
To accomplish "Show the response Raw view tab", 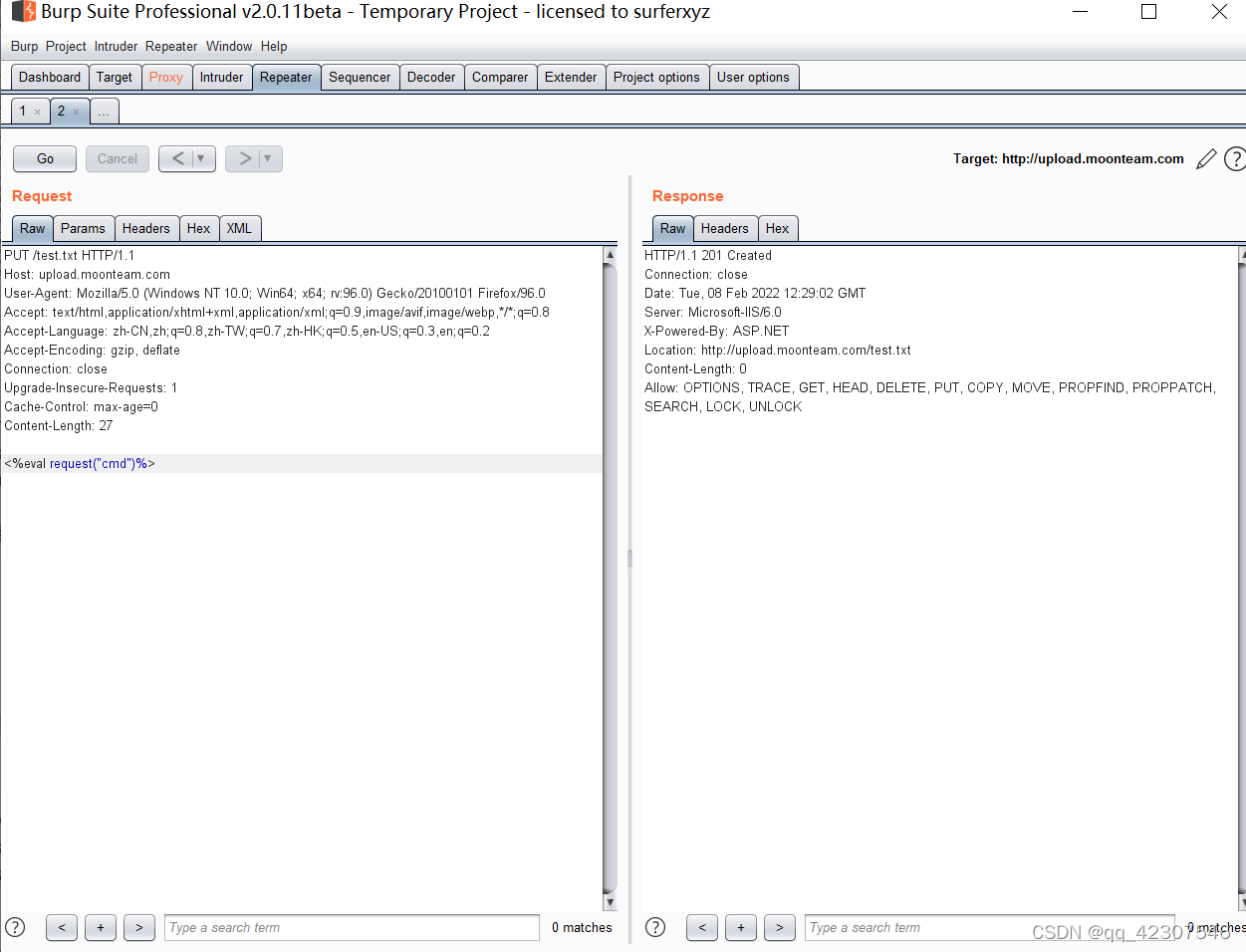I will coord(673,228).
